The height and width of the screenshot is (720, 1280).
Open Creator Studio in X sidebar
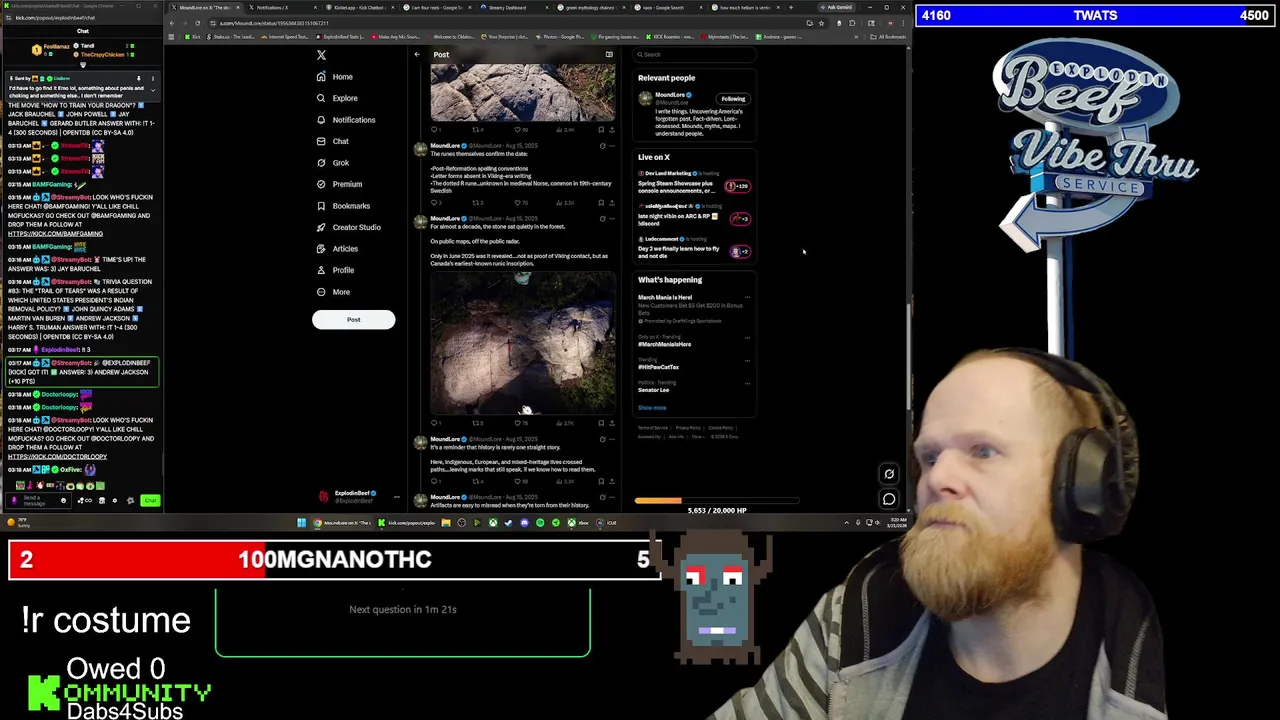pos(348,227)
